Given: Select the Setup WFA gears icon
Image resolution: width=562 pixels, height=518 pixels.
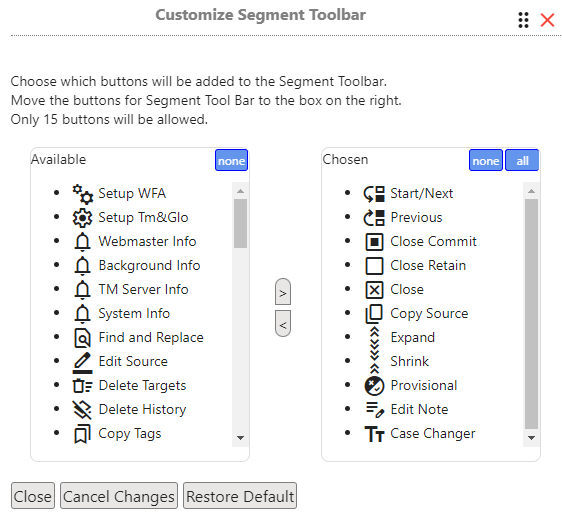Looking at the screenshot, I should pos(82,194).
